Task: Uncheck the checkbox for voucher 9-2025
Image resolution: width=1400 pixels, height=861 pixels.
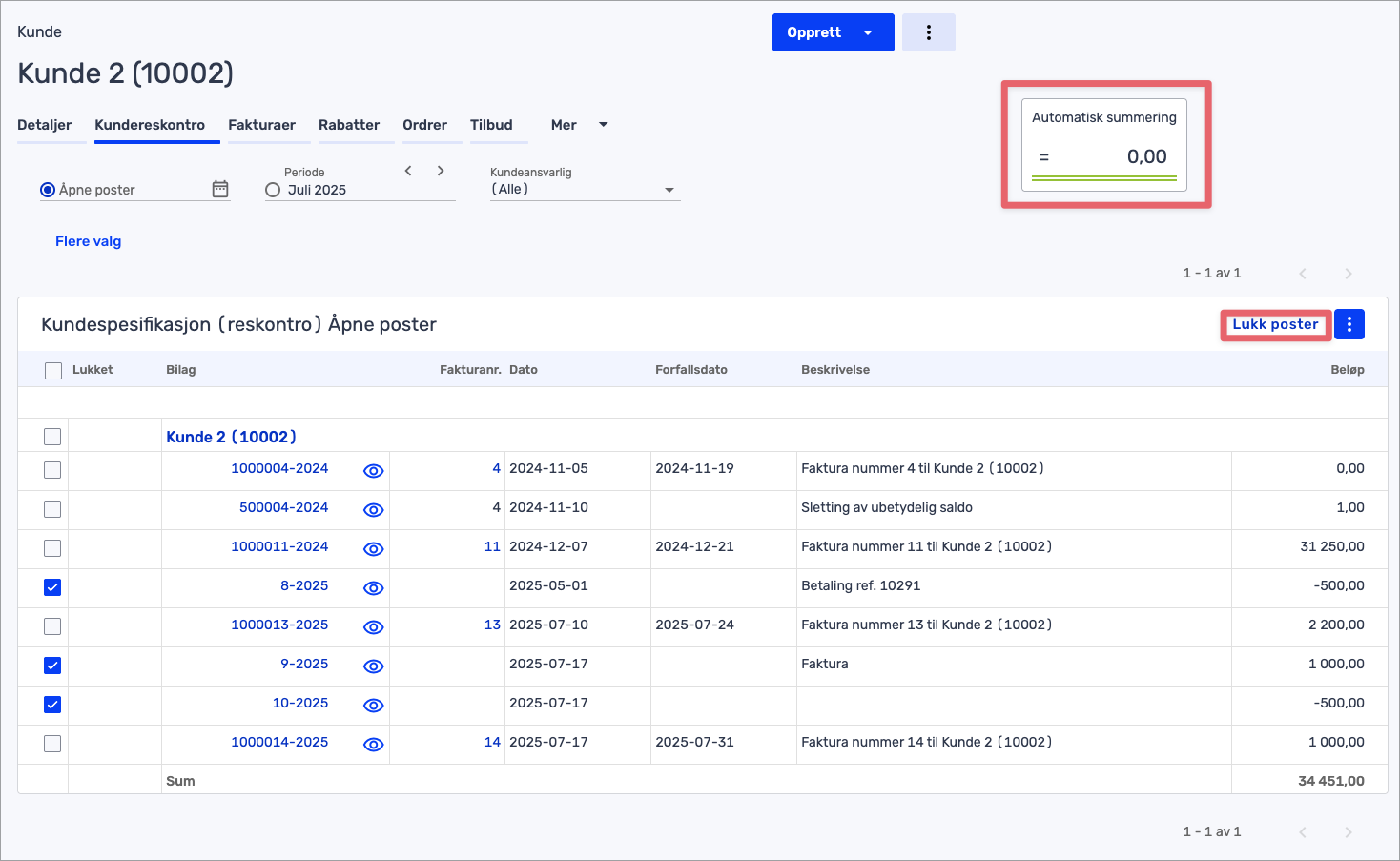Action: point(52,666)
